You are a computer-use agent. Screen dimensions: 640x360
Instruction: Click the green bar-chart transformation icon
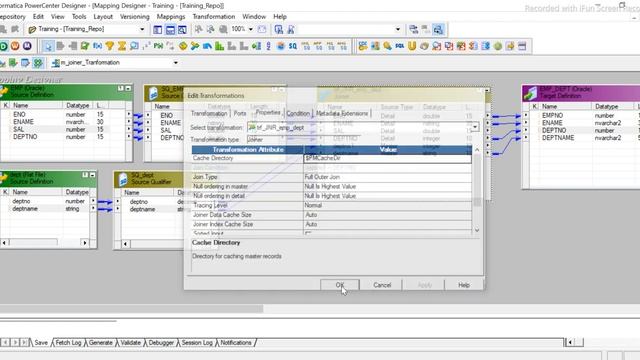click(x=220, y=46)
